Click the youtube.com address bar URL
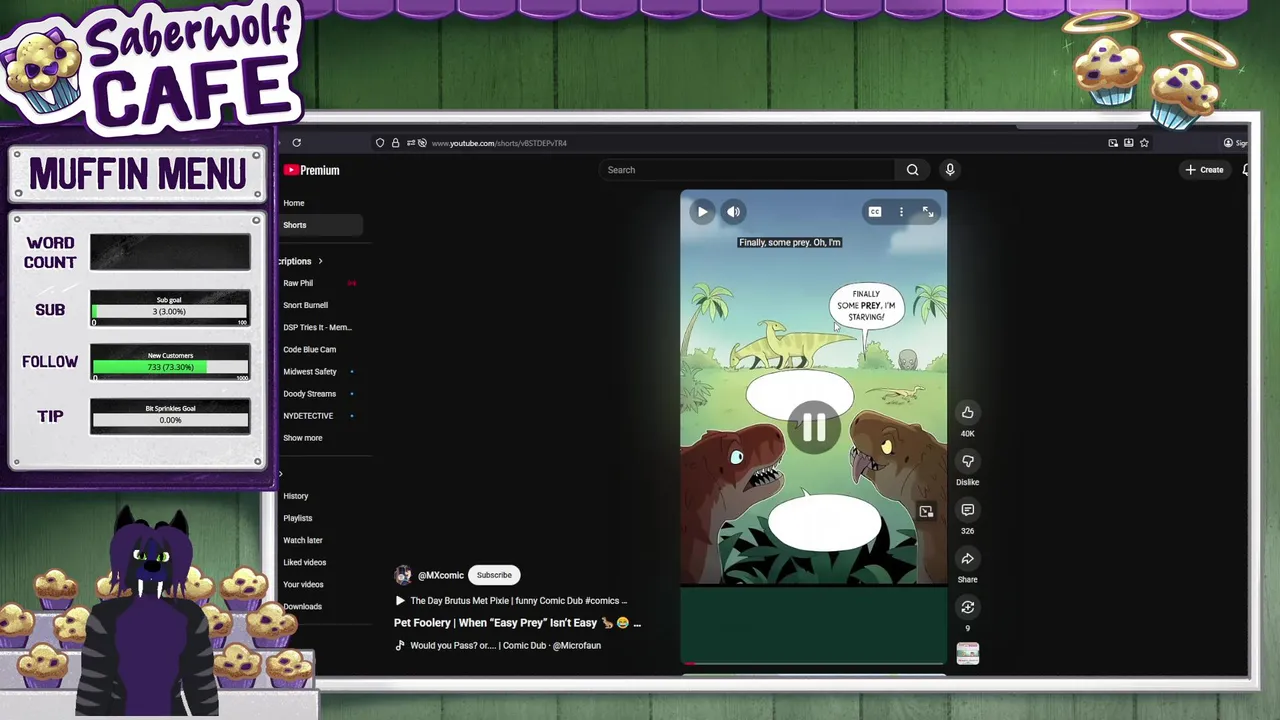 click(x=498, y=143)
